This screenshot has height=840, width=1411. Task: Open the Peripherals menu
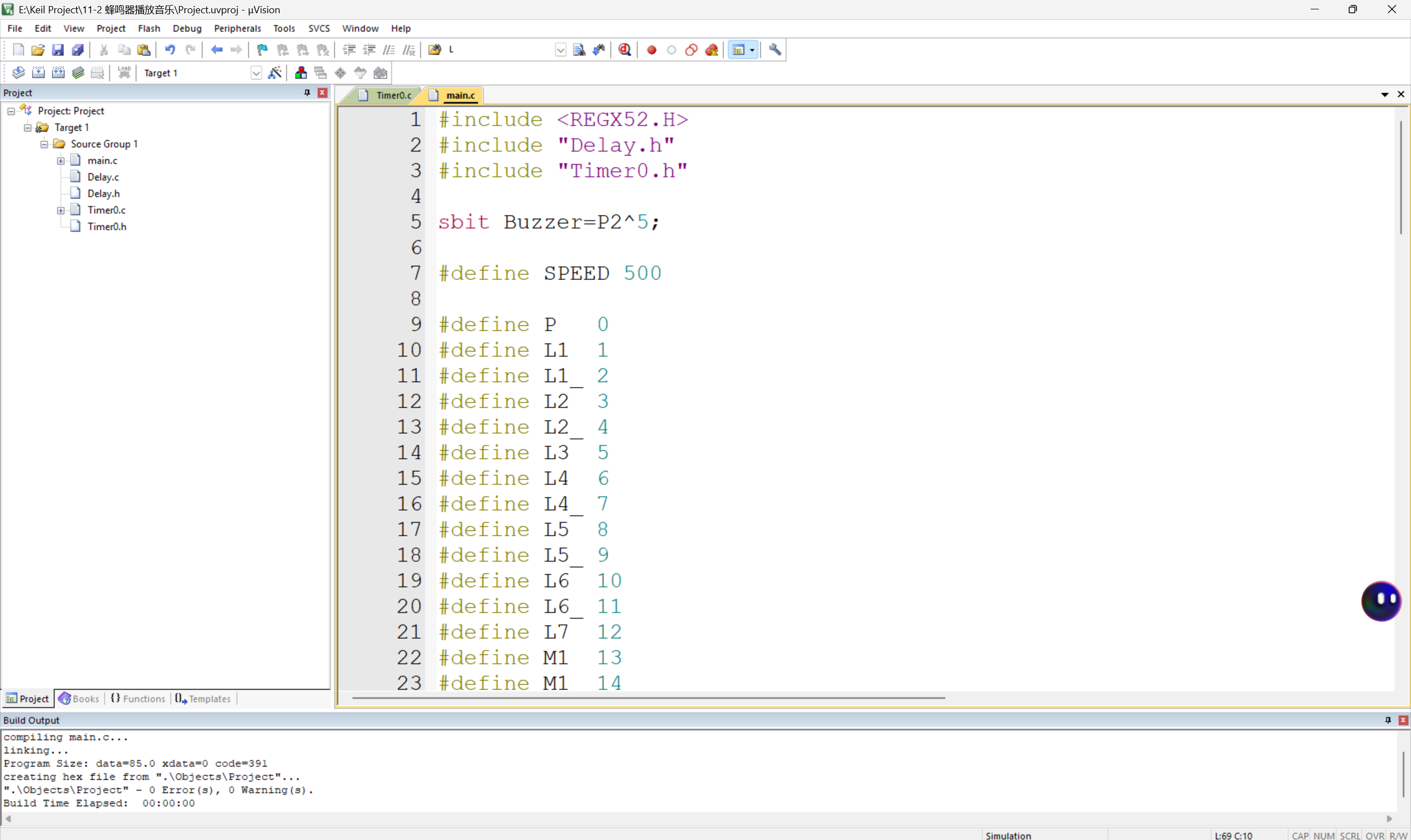pos(237,28)
